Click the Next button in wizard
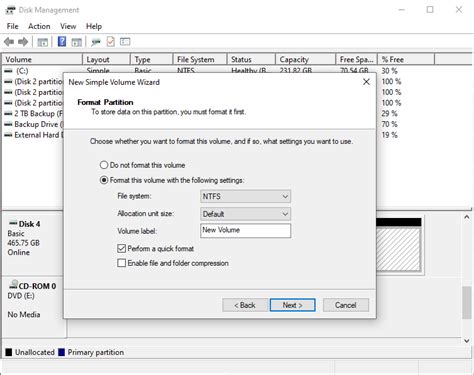Image resolution: width=474 pixels, height=375 pixels. pos(292,305)
